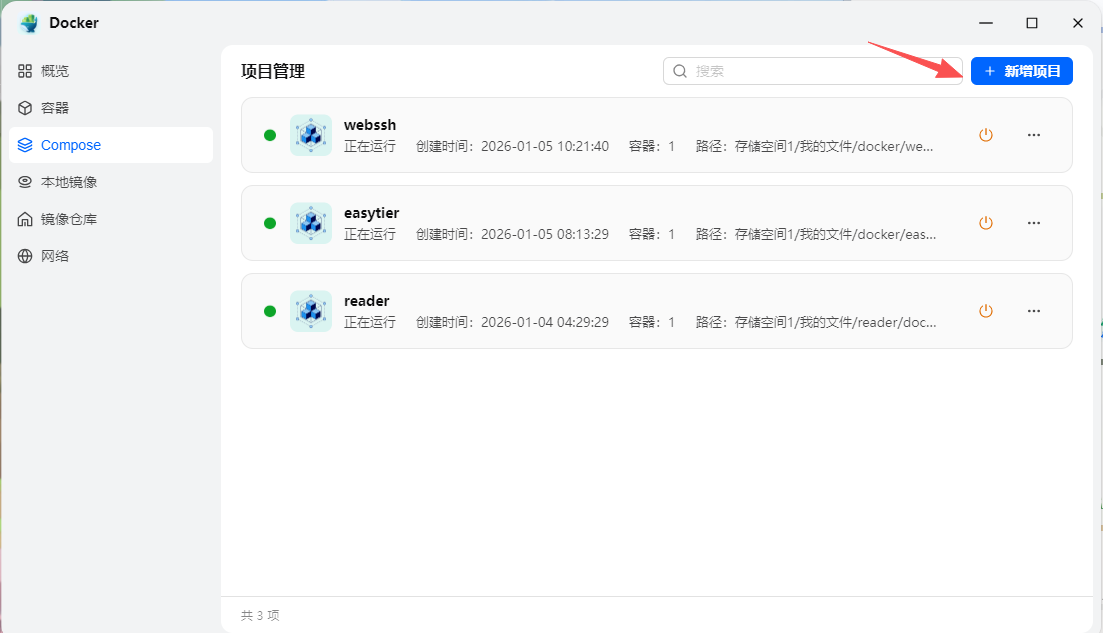Select the Compose sidebar item
The width and height of the screenshot is (1103, 633).
tap(111, 145)
